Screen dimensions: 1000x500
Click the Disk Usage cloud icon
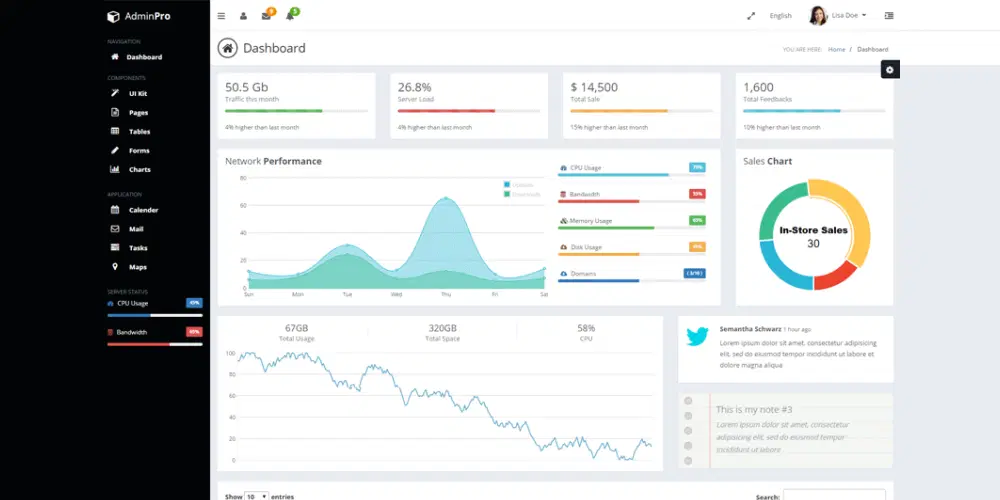point(563,247)
